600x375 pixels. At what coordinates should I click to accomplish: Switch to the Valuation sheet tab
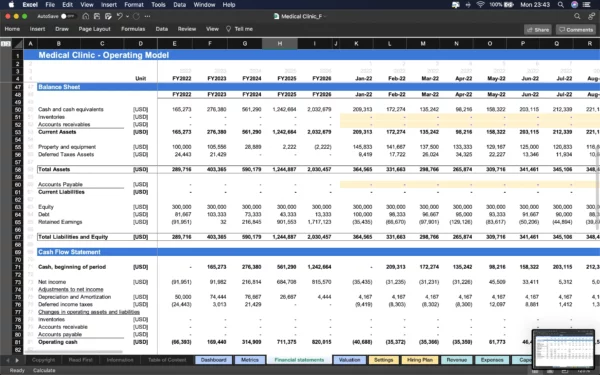pyautogui.click(x=349, y=360)
